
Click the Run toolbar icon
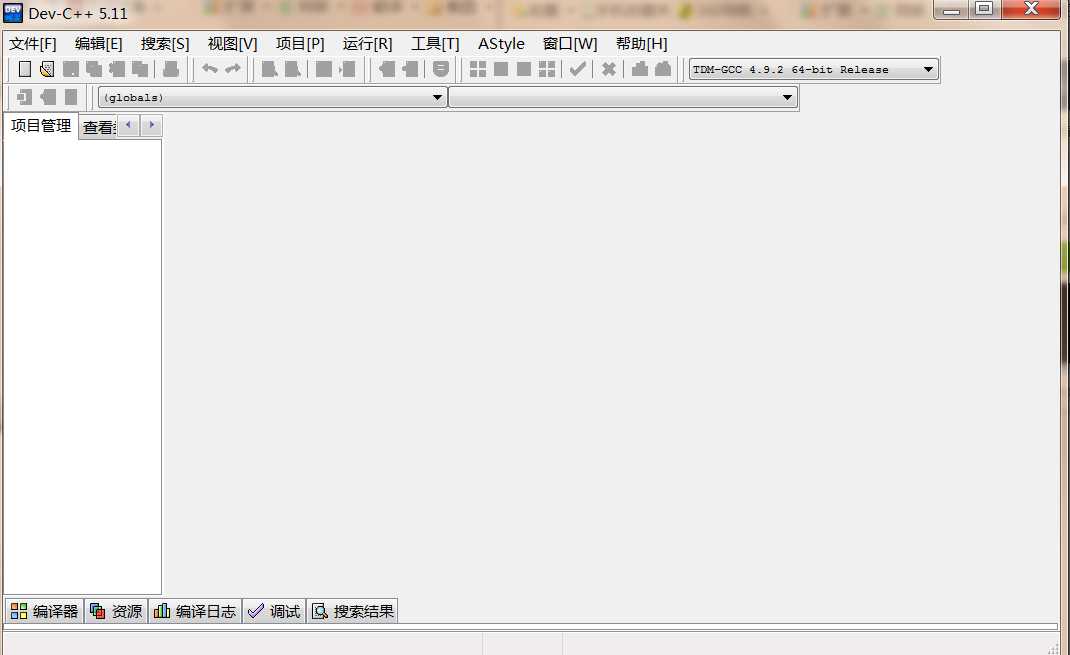point(501,69)
